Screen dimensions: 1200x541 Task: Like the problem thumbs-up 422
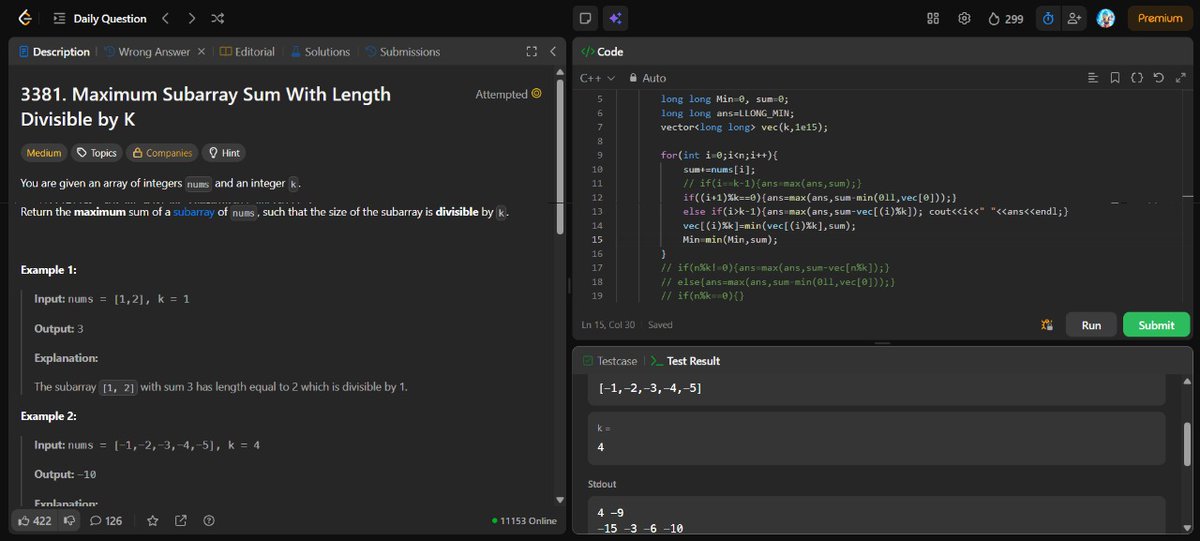(34, 521)
